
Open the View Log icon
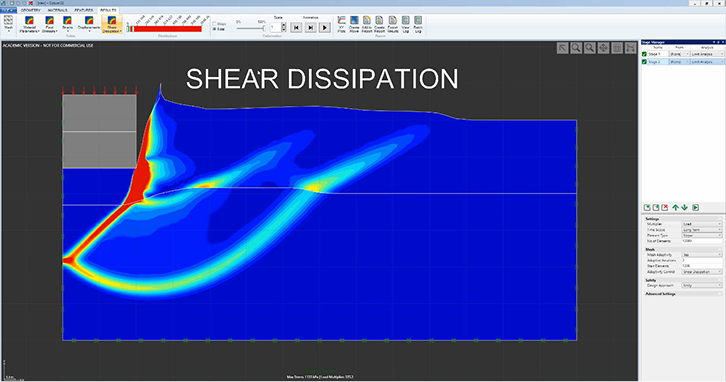(406, 24)
